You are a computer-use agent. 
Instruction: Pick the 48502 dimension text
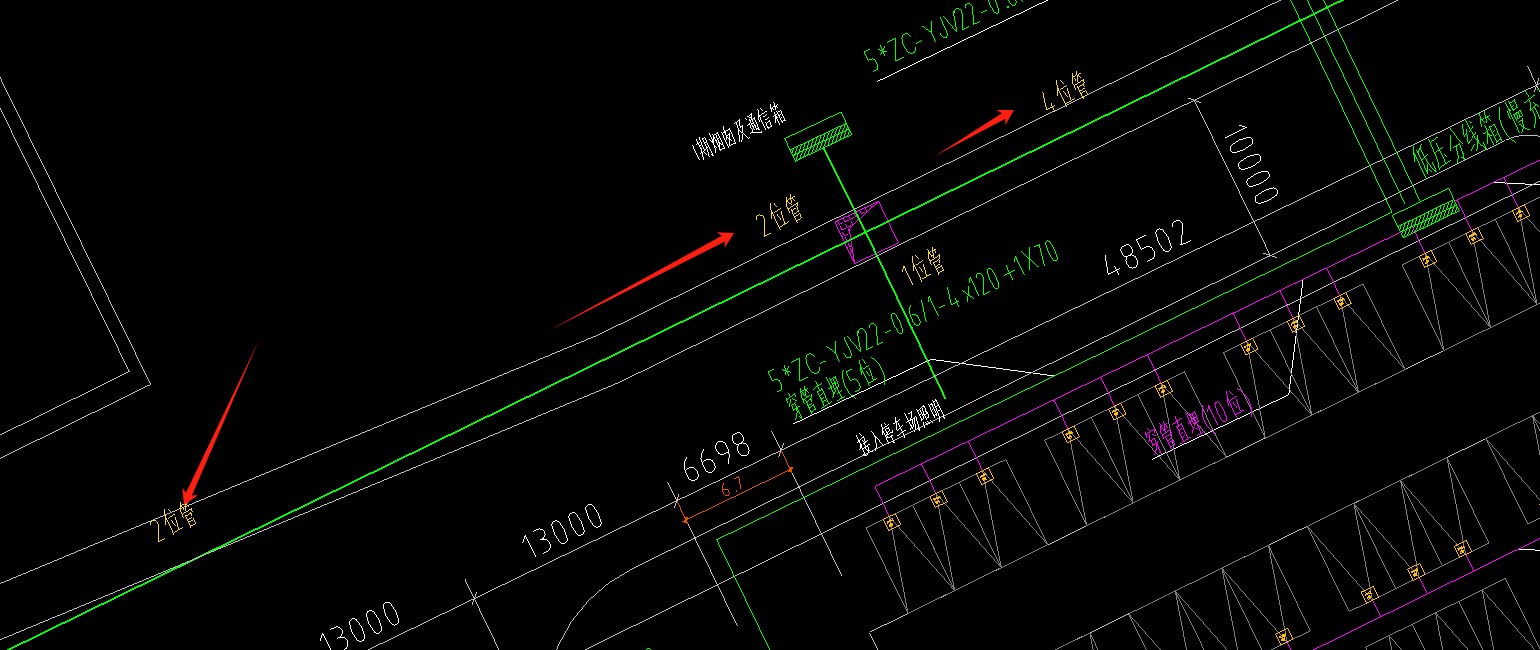[x=1149, y=249]
